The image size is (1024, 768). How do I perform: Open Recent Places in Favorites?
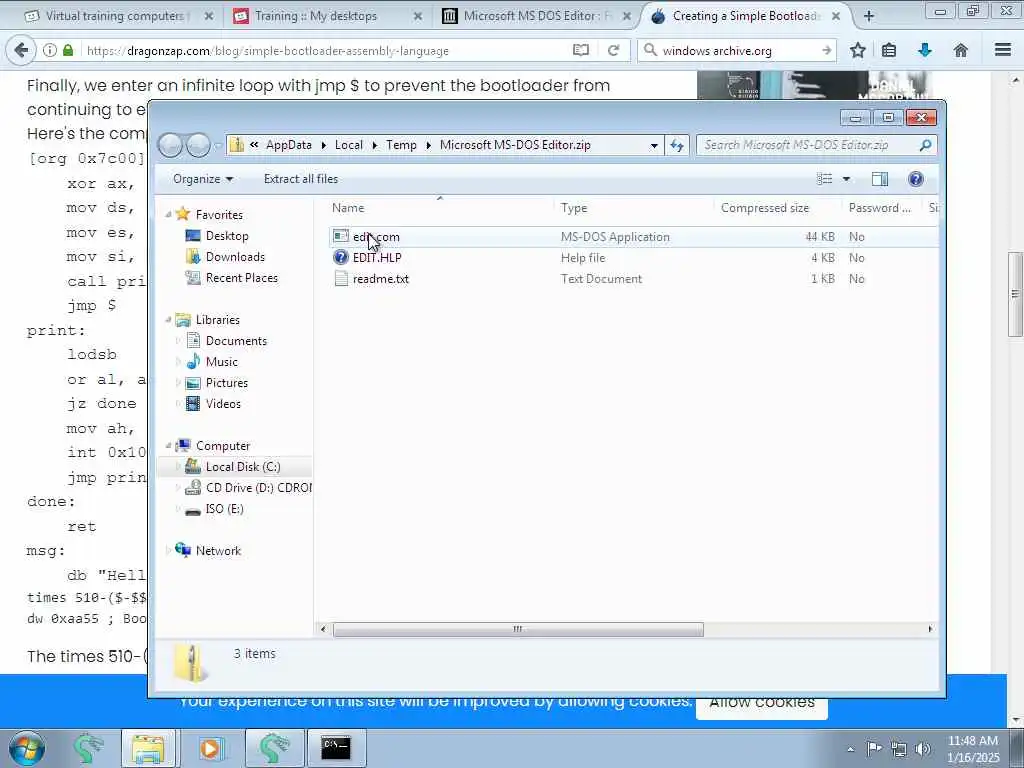point(242,278)
